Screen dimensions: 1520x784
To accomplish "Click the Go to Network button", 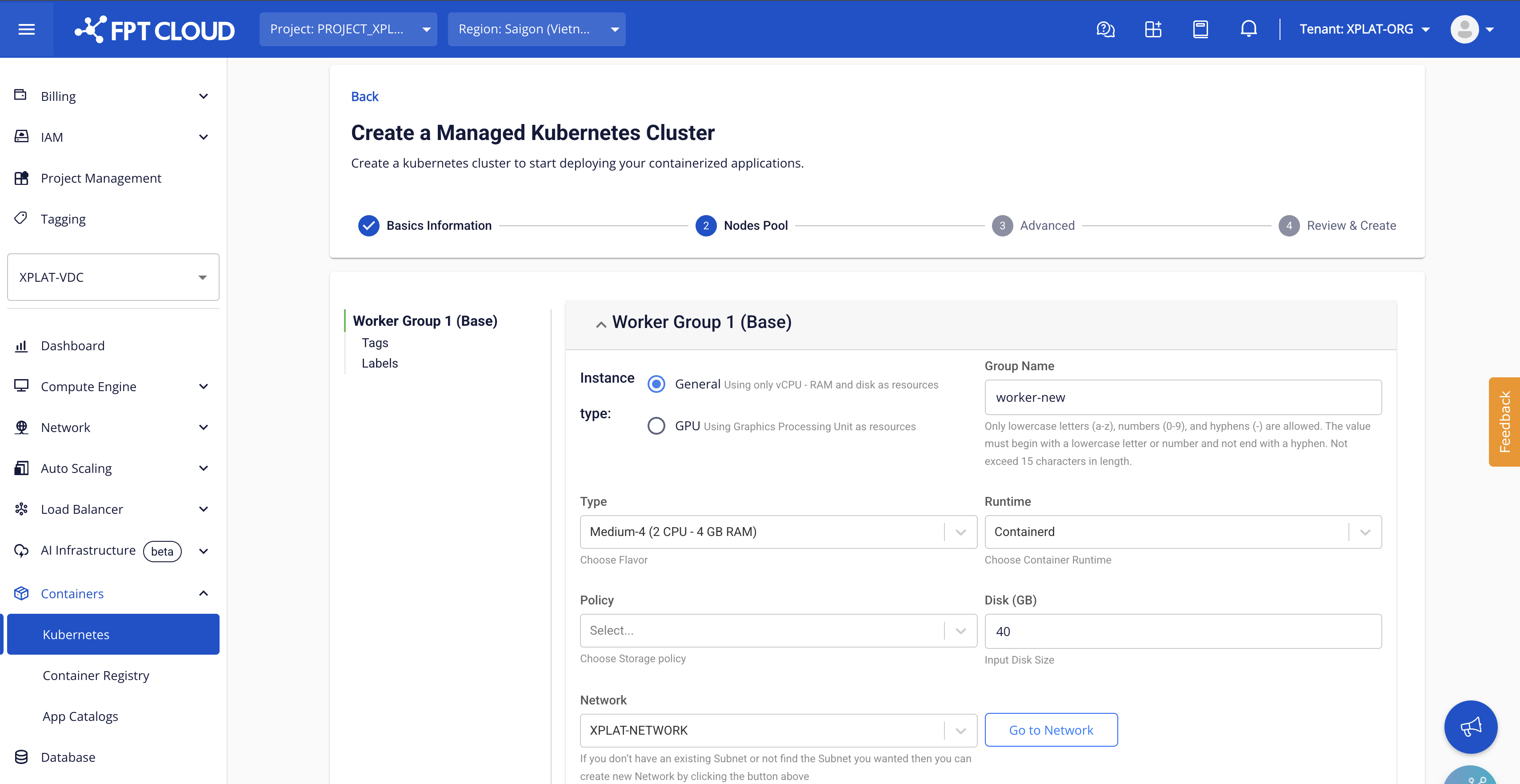I will [1050, 730].
